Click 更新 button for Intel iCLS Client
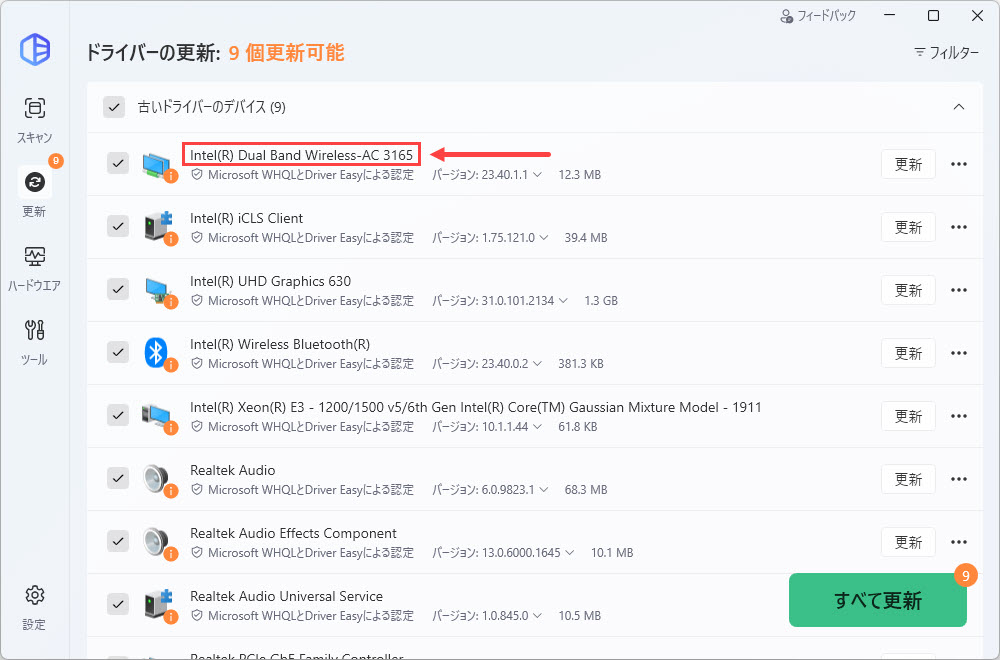Viewport: 1000px width, 660px height. [908, 227]
